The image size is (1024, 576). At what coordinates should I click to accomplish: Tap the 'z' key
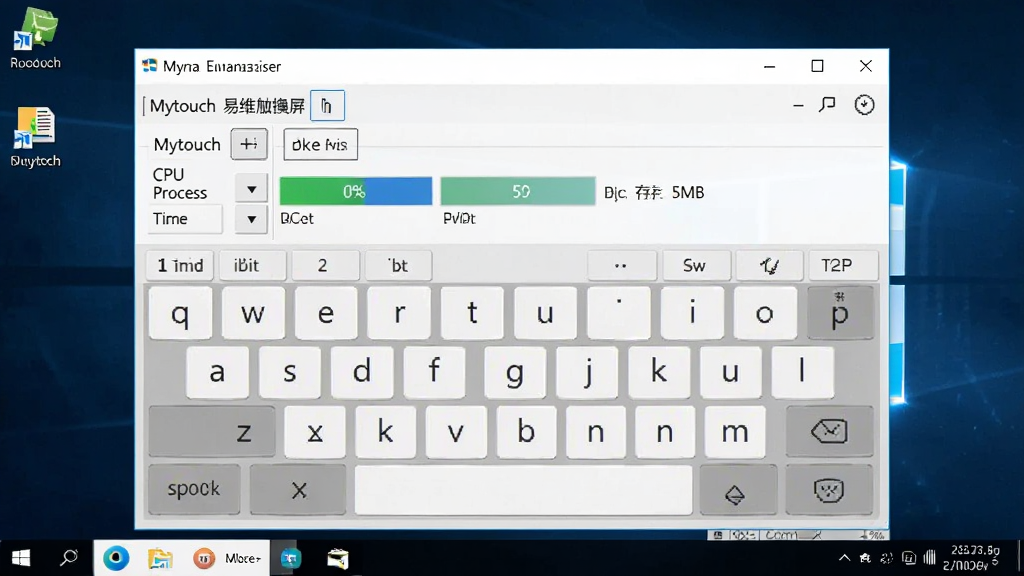click(212, 431)
